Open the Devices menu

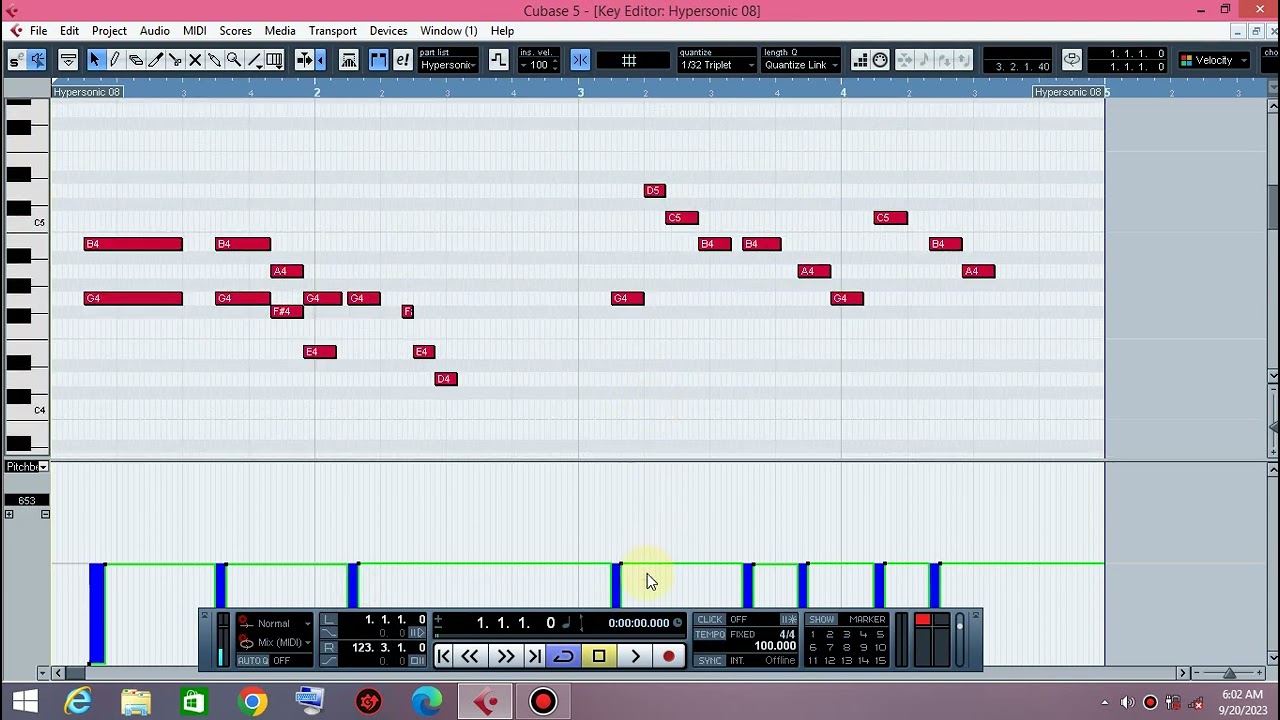(x=388, y=31)
